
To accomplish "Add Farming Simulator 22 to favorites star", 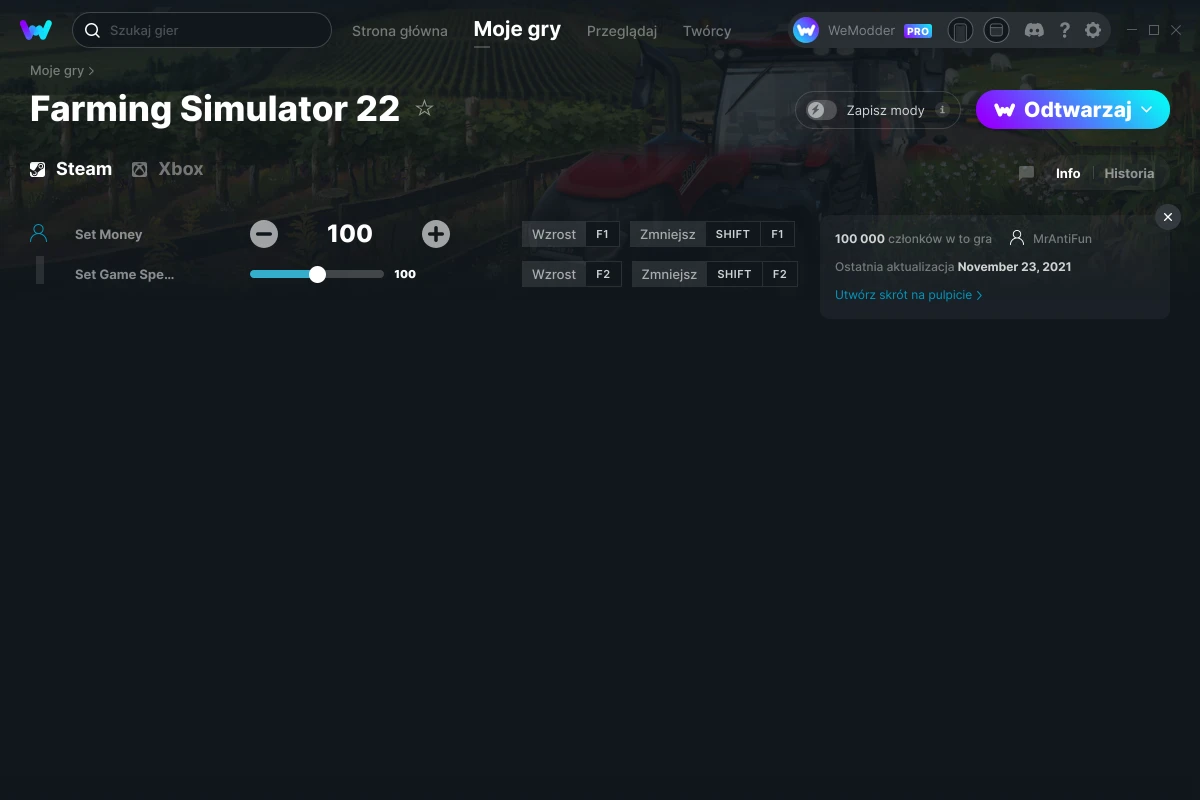I will (424, 108).
